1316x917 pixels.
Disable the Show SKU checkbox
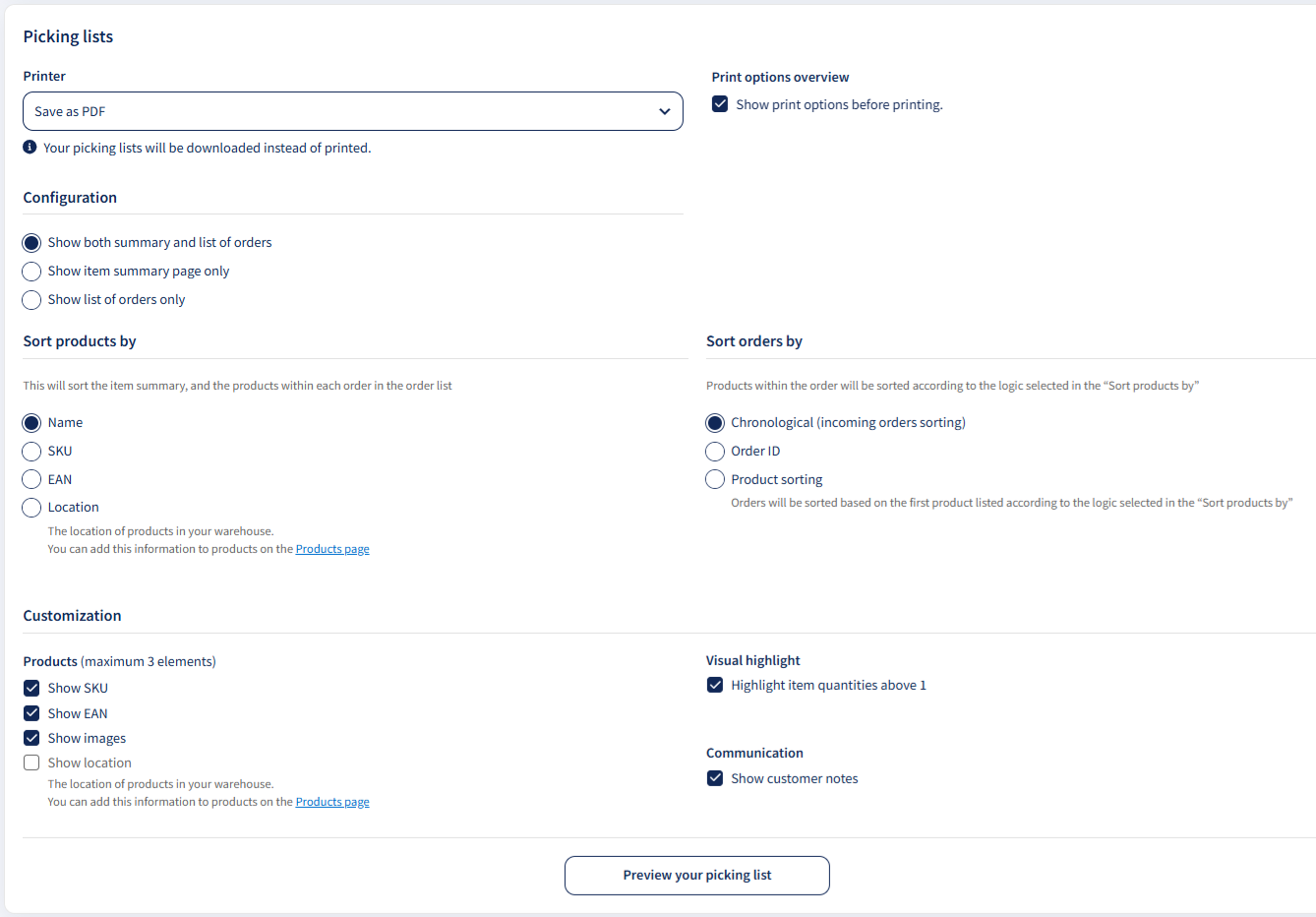click(31, 688)
